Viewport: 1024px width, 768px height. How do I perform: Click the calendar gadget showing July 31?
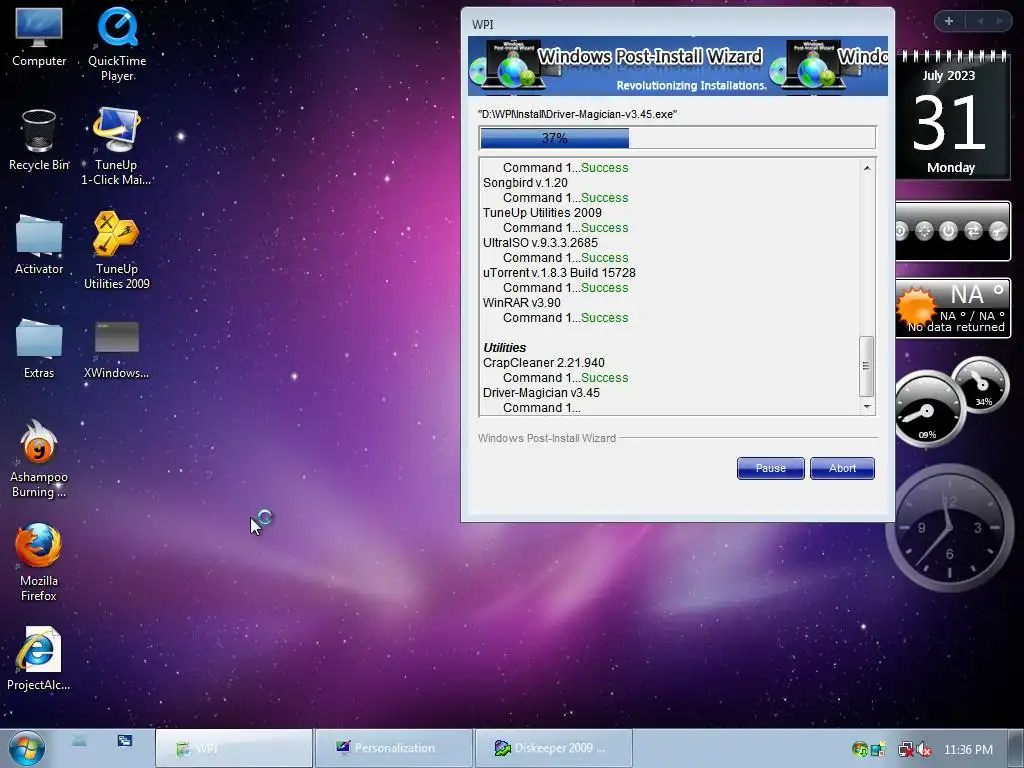point(951,116)
